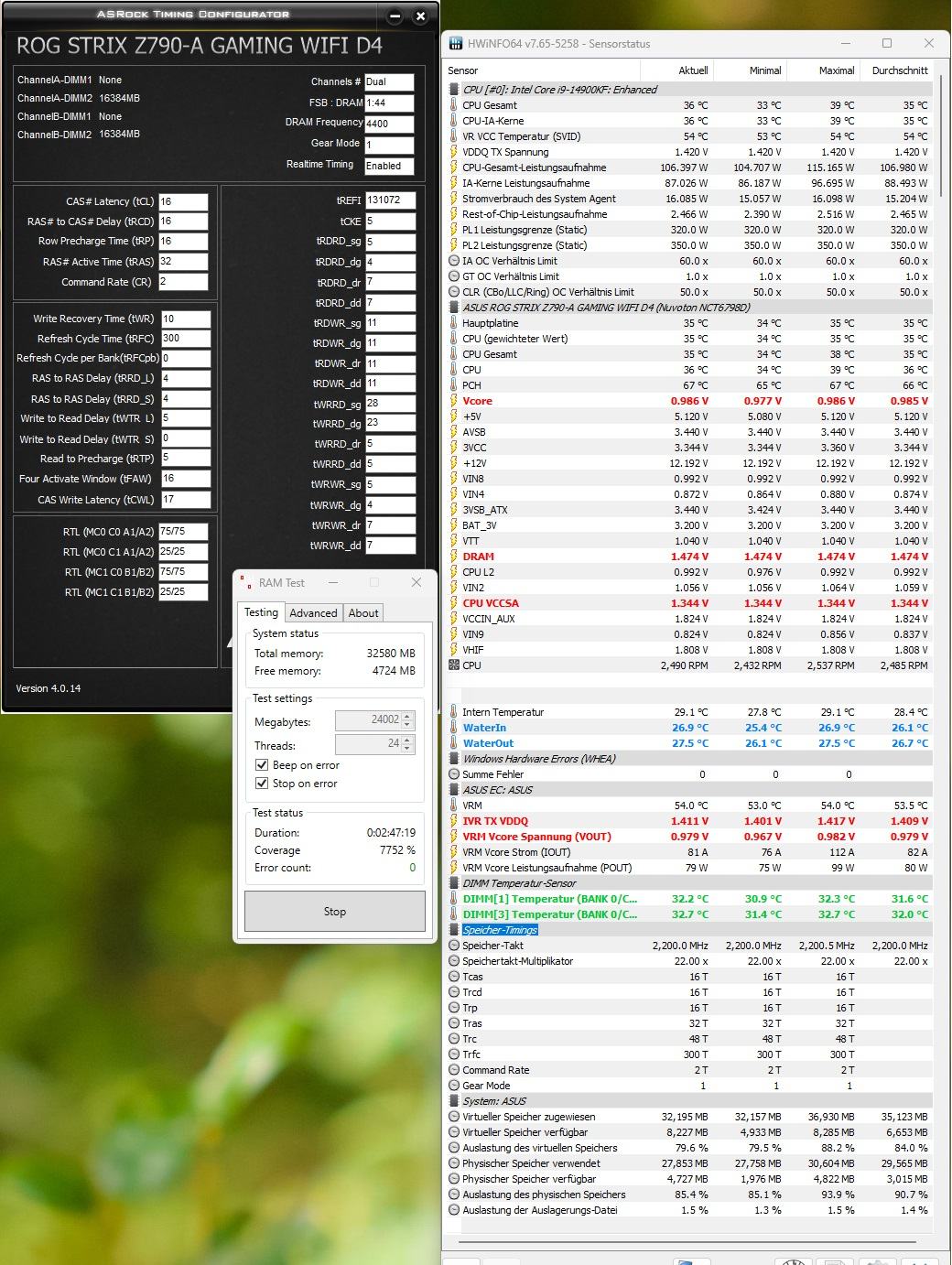The height and width of the screenshot is (1265, 952).
Task: Click fan icon on the CPU RPM row
Action: (x=454, y=665)
